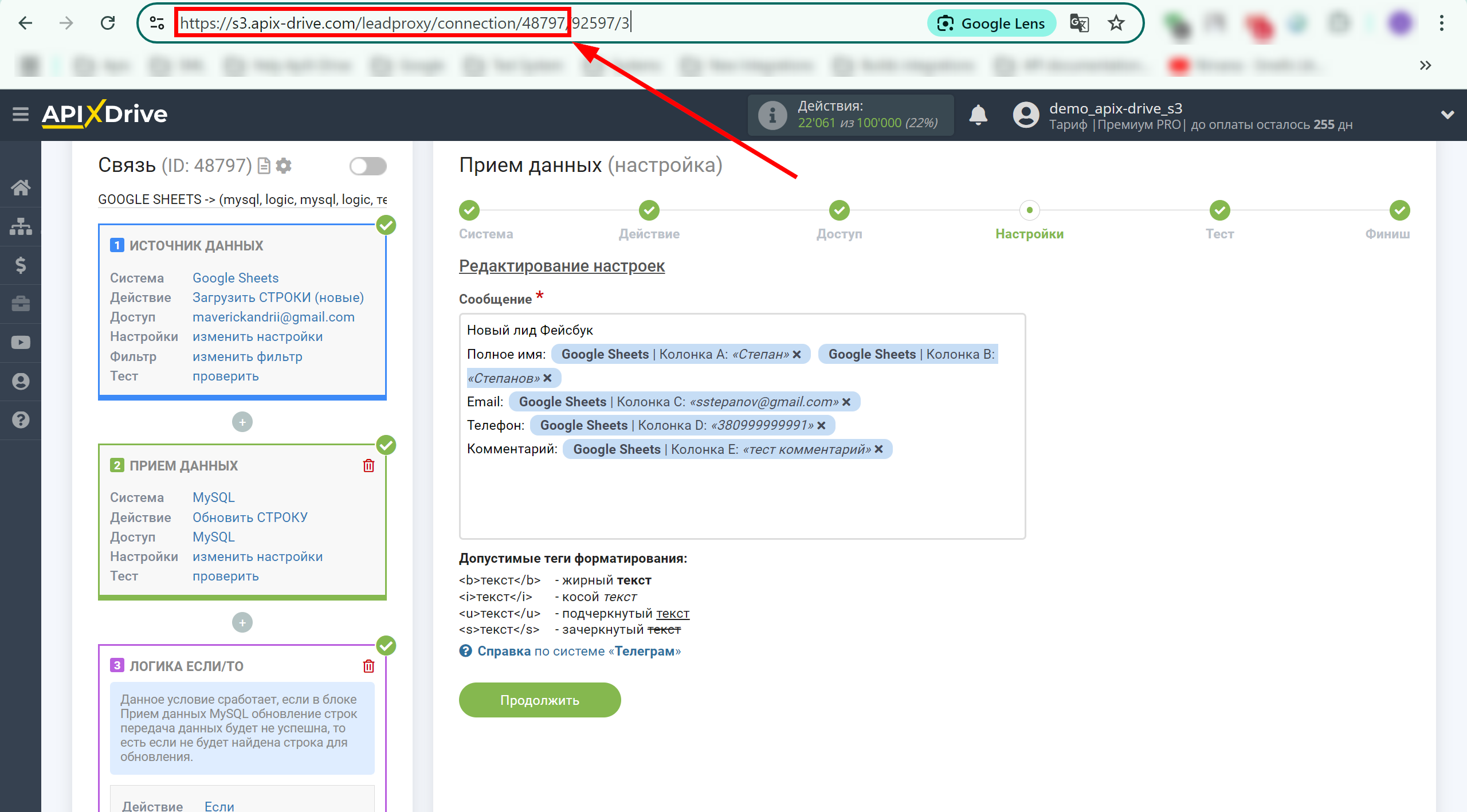Open actions info icon
Screen dimensions: 1467x812
772,115
